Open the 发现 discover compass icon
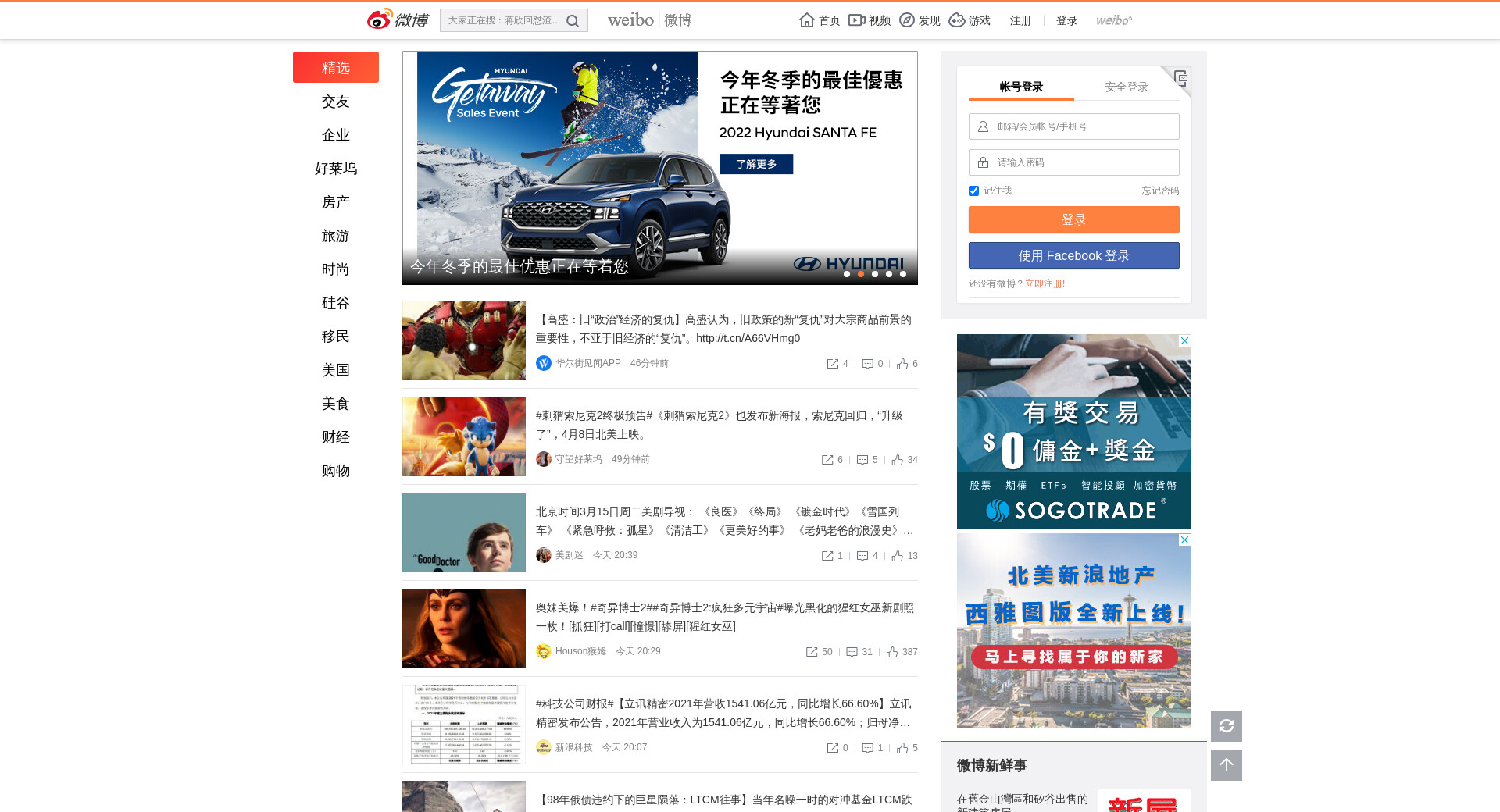The width and height of the screenshot is (1500, 812). point(907,20)
